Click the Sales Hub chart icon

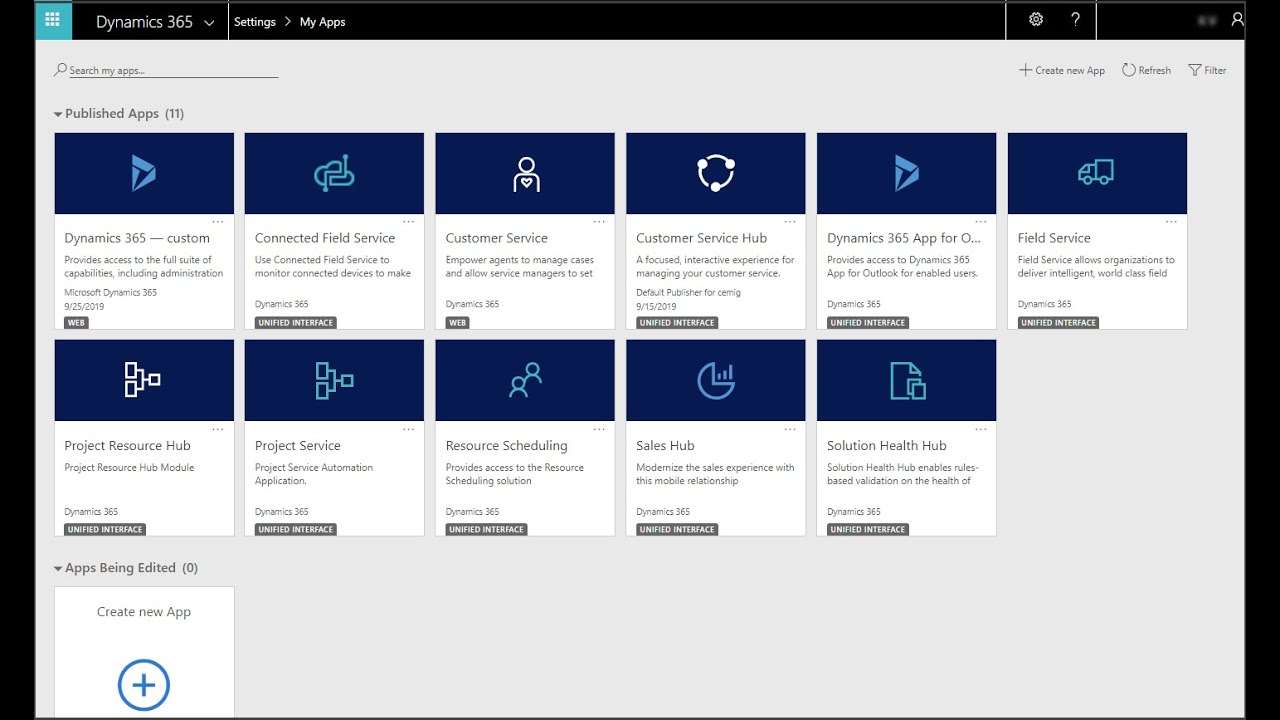pos(716,380)
